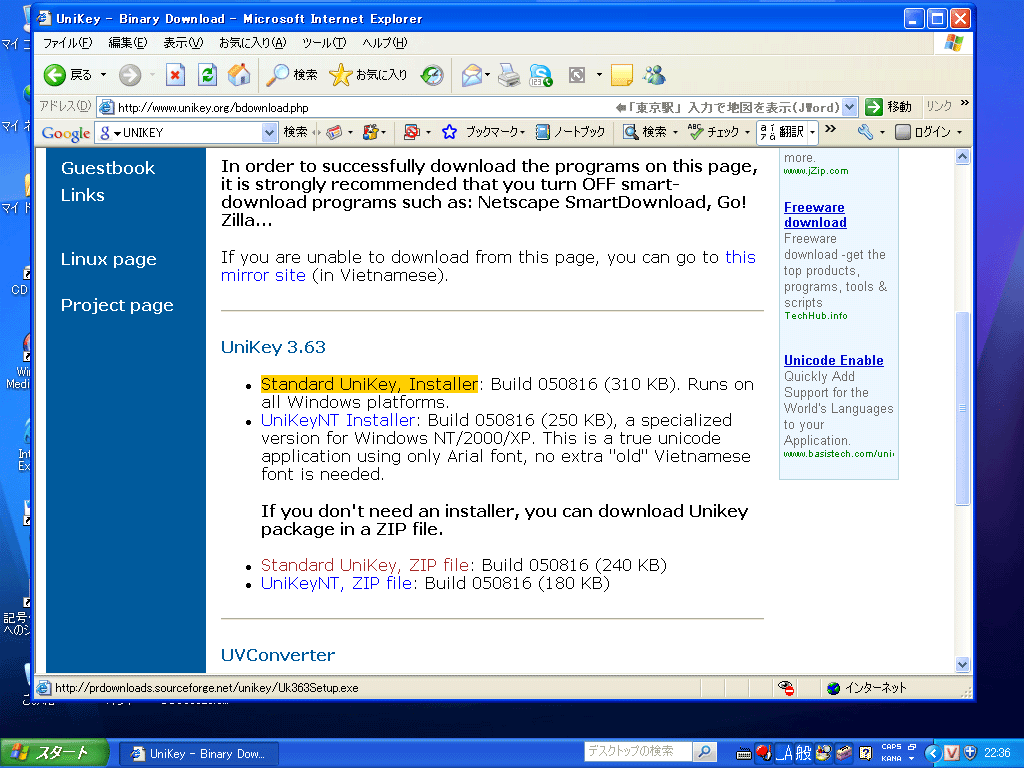Toggle the CAPS indicator on language bar
The width and height of the screenshot is (1024, 768).
coord(891,747)
